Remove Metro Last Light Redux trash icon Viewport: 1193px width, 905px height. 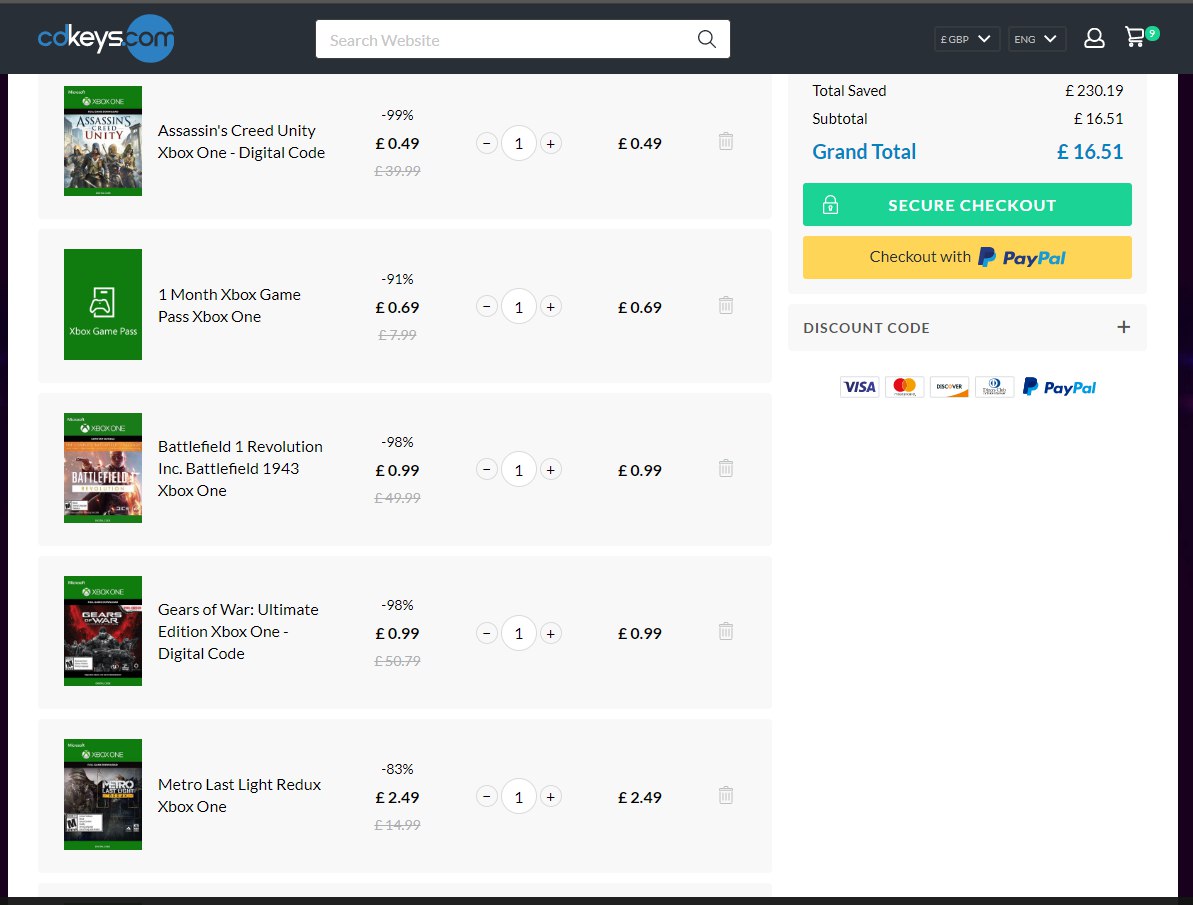(726, 795)
